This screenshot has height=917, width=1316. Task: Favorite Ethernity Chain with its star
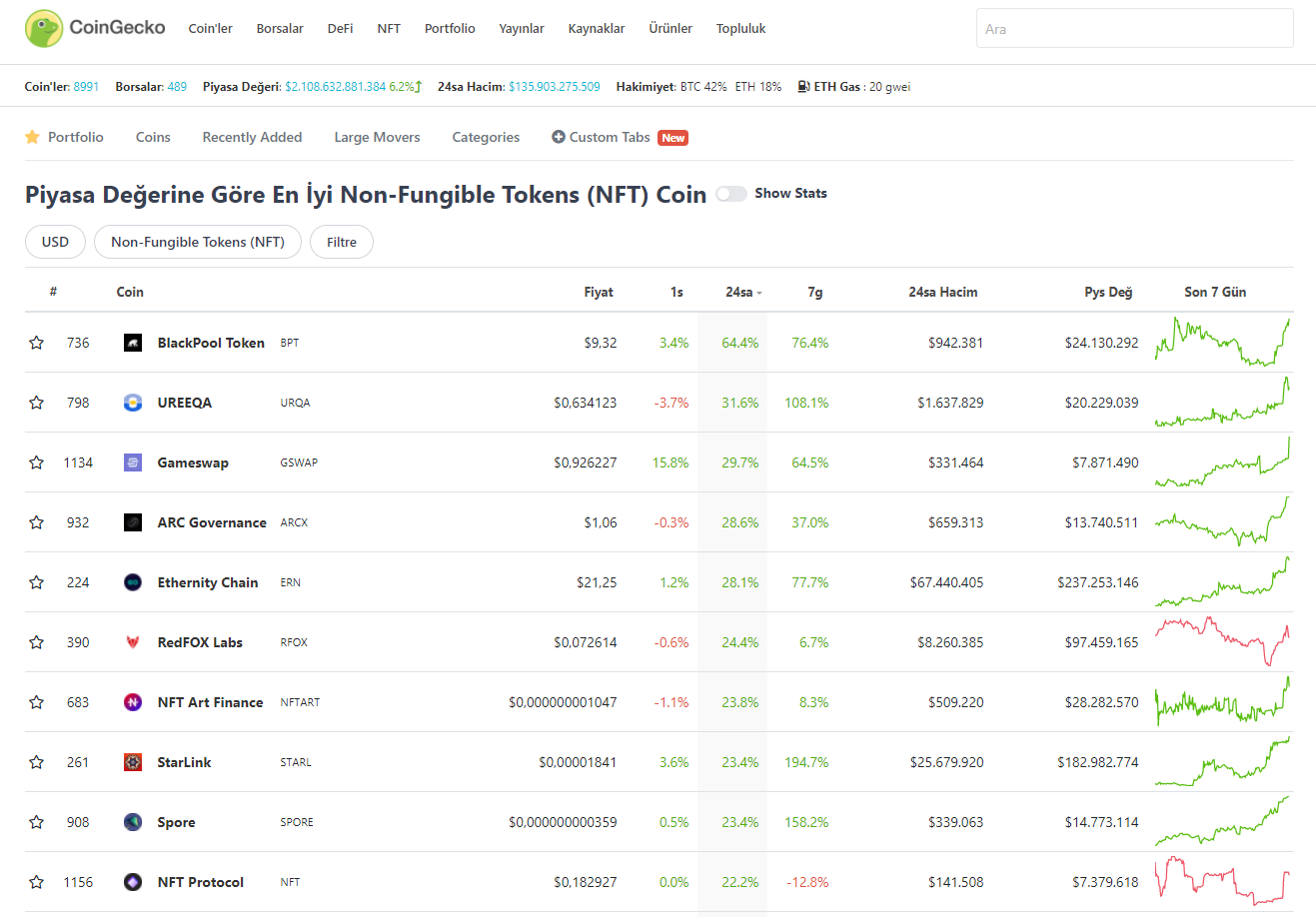[37, 582]
